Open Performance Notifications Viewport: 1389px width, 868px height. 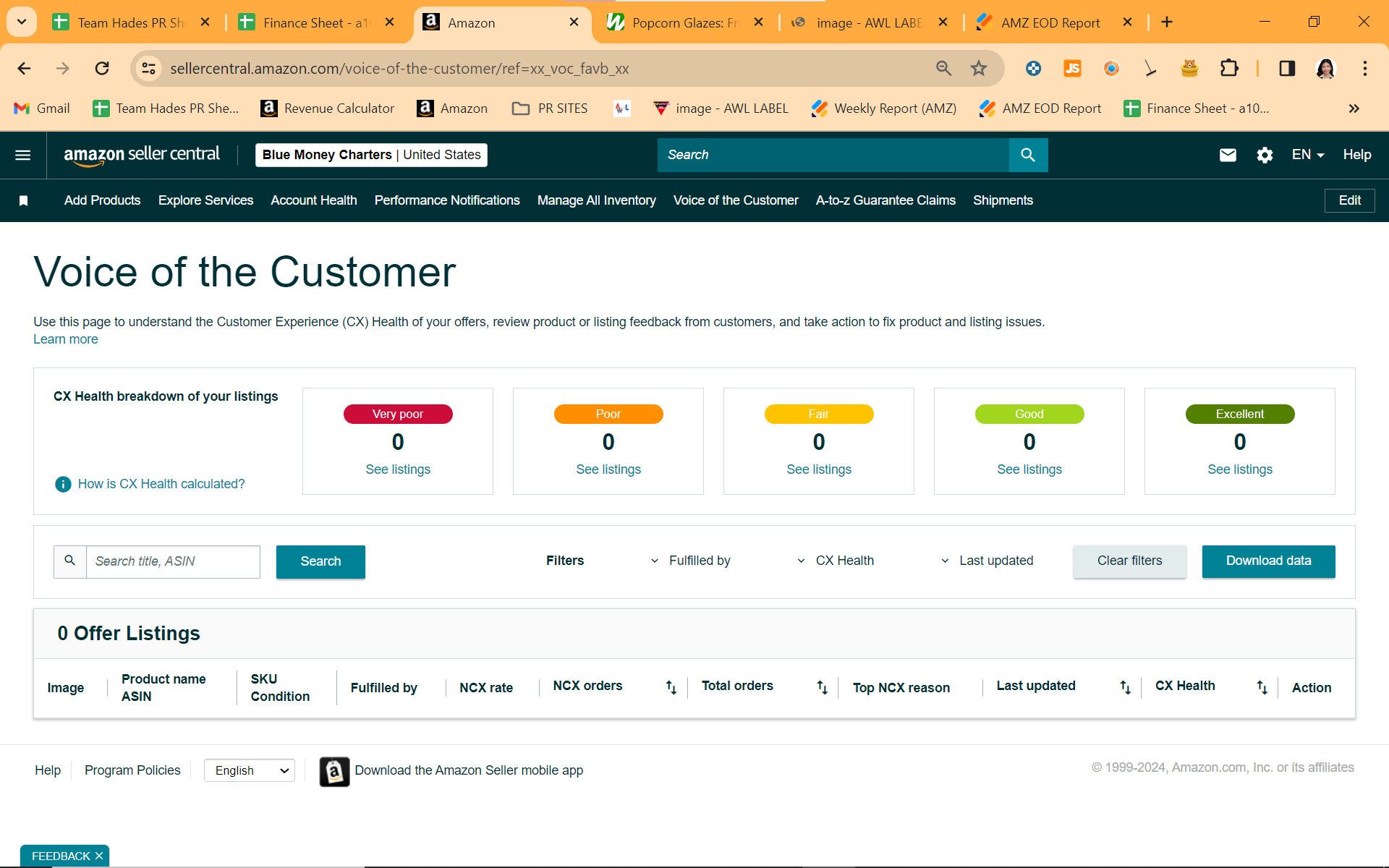447,200
